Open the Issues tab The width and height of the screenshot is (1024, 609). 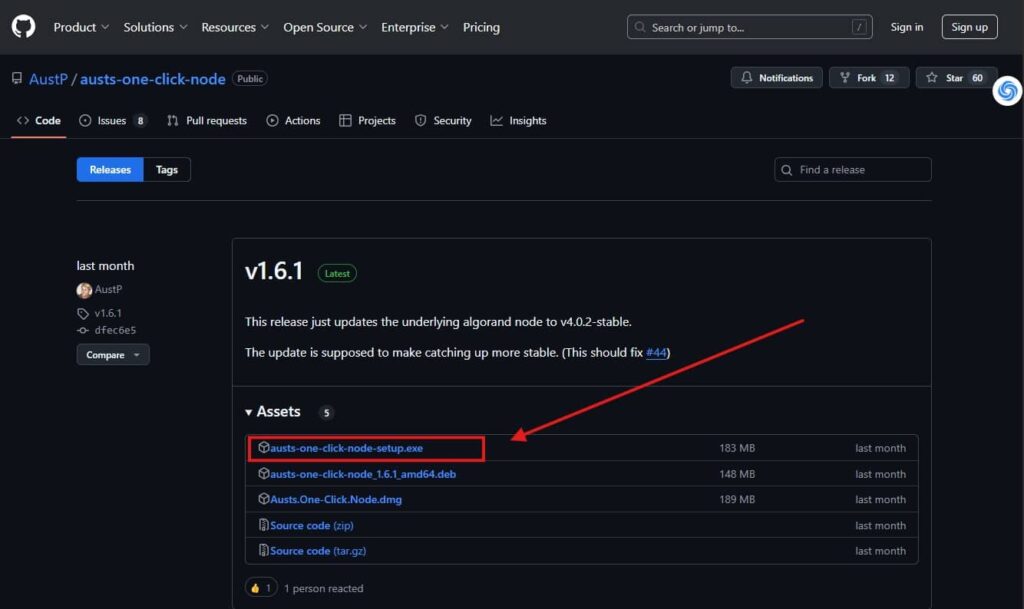coord(112,121)
